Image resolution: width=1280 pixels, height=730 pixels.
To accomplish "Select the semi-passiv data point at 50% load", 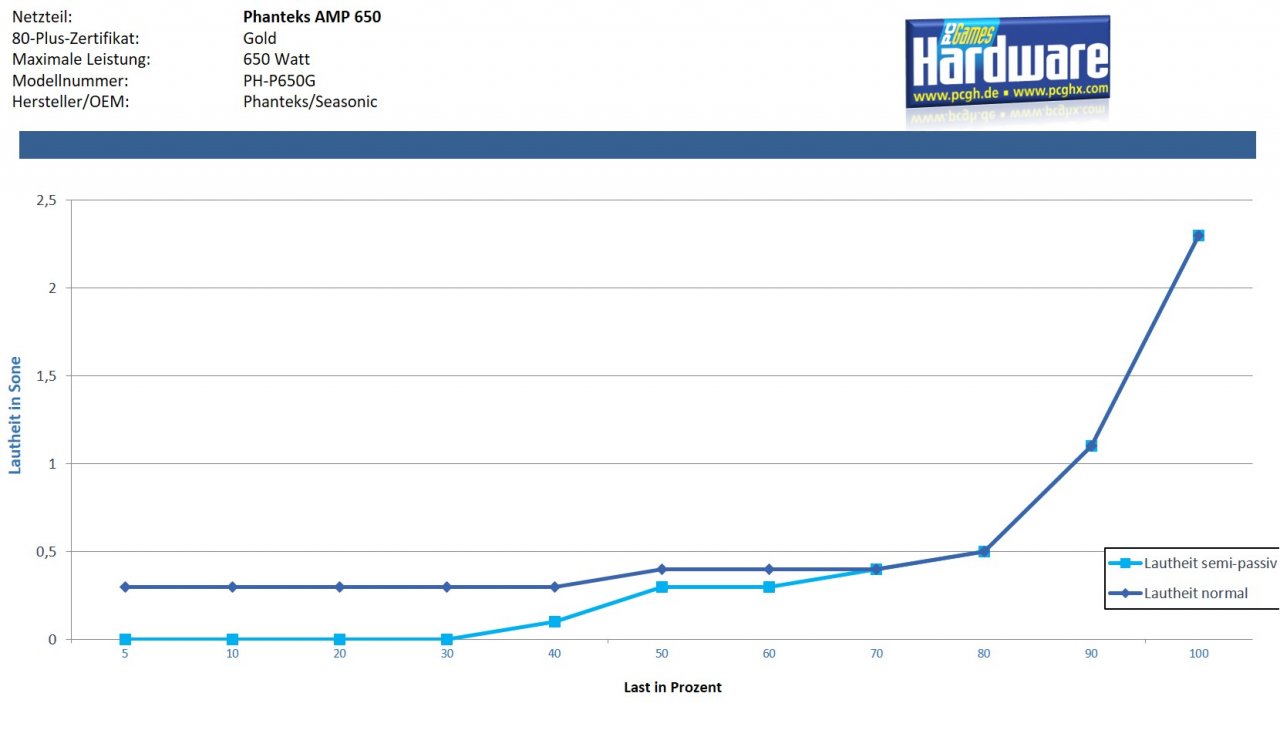I will point(662,587).
